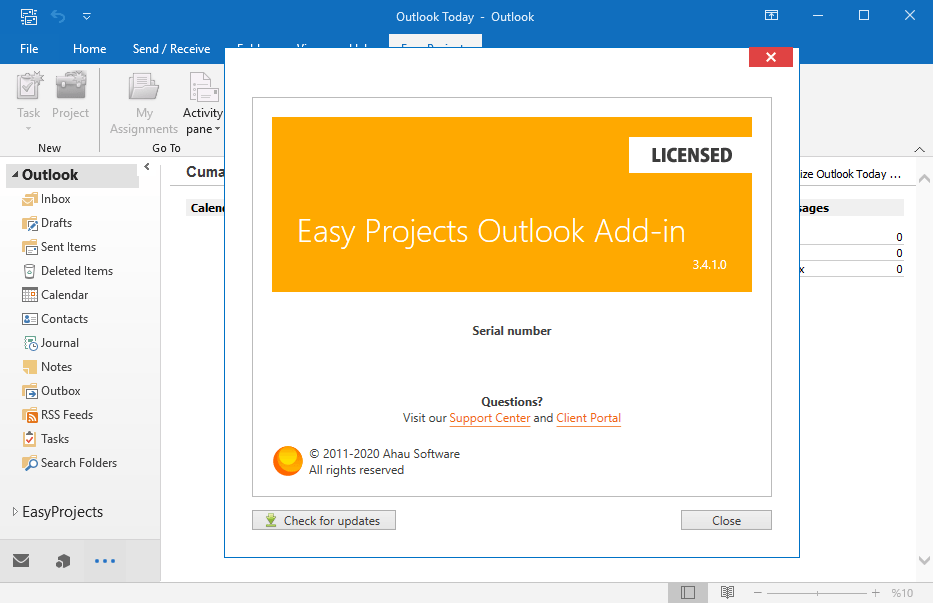Click the zoom percentage in status bar
933x603 pixels.
902,593
